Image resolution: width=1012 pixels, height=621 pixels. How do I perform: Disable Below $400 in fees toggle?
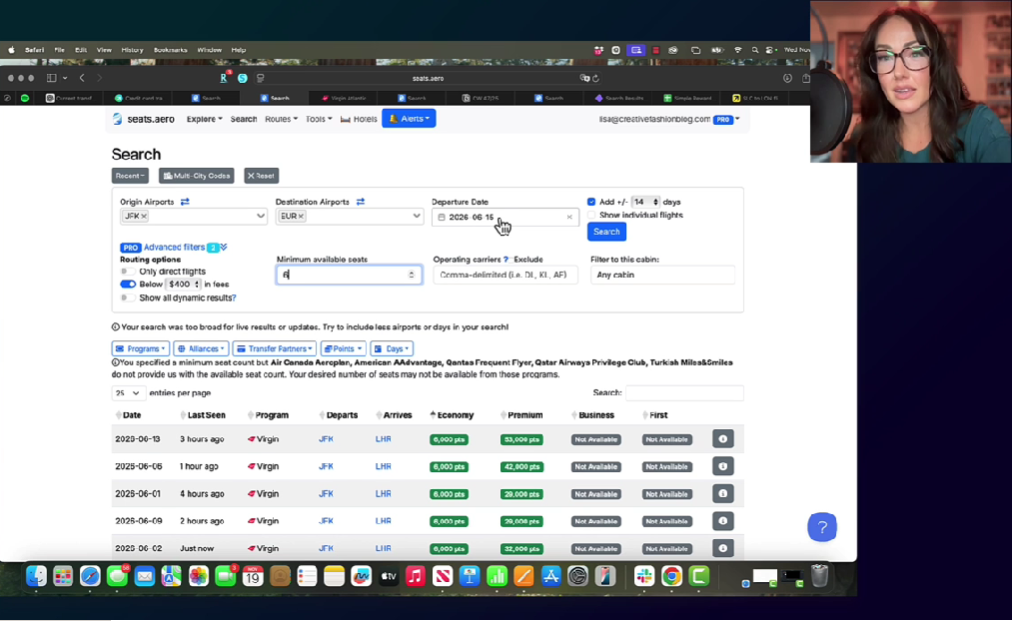point(128,284)
